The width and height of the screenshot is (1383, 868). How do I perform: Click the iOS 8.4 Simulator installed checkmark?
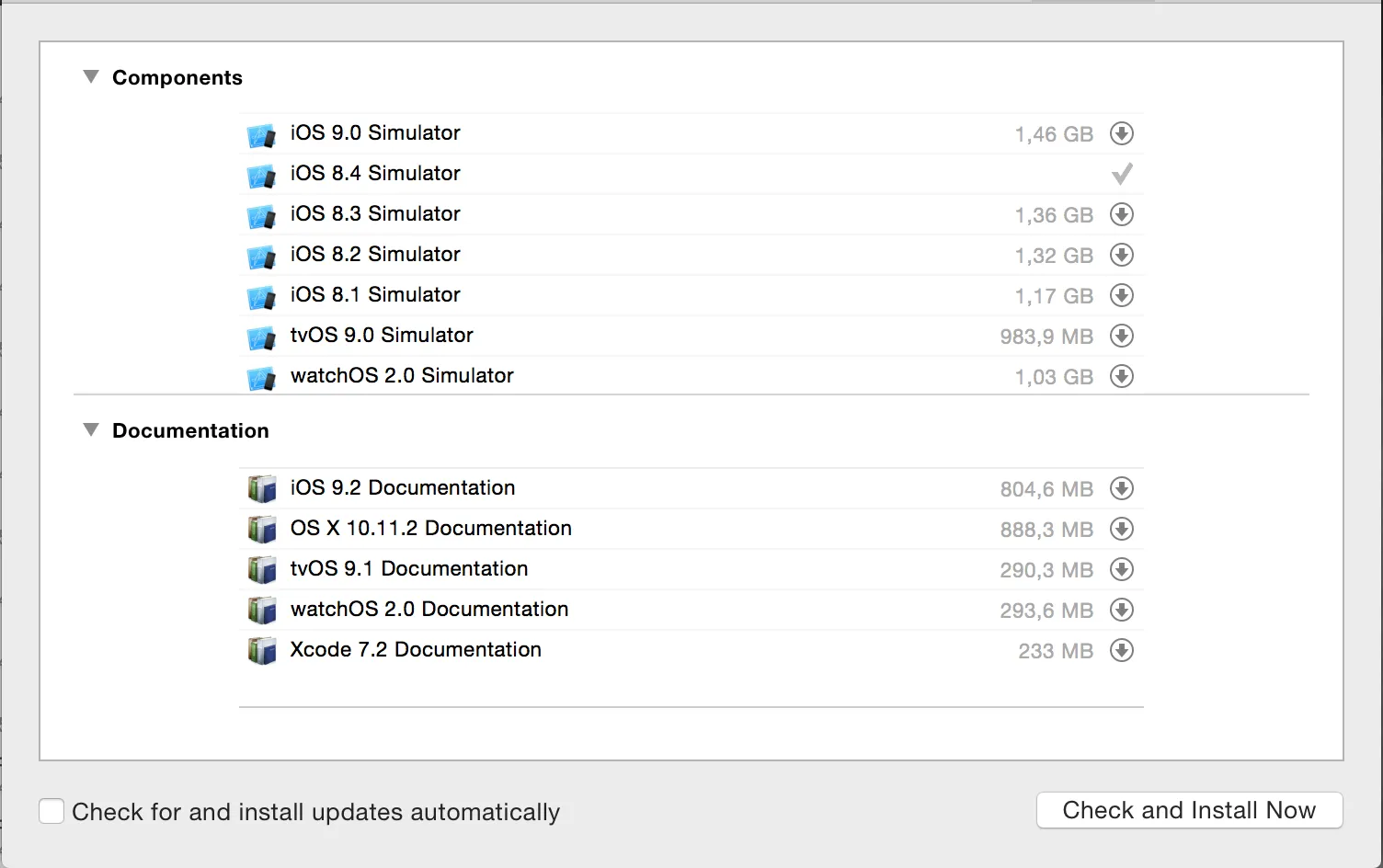point(1122,174)
